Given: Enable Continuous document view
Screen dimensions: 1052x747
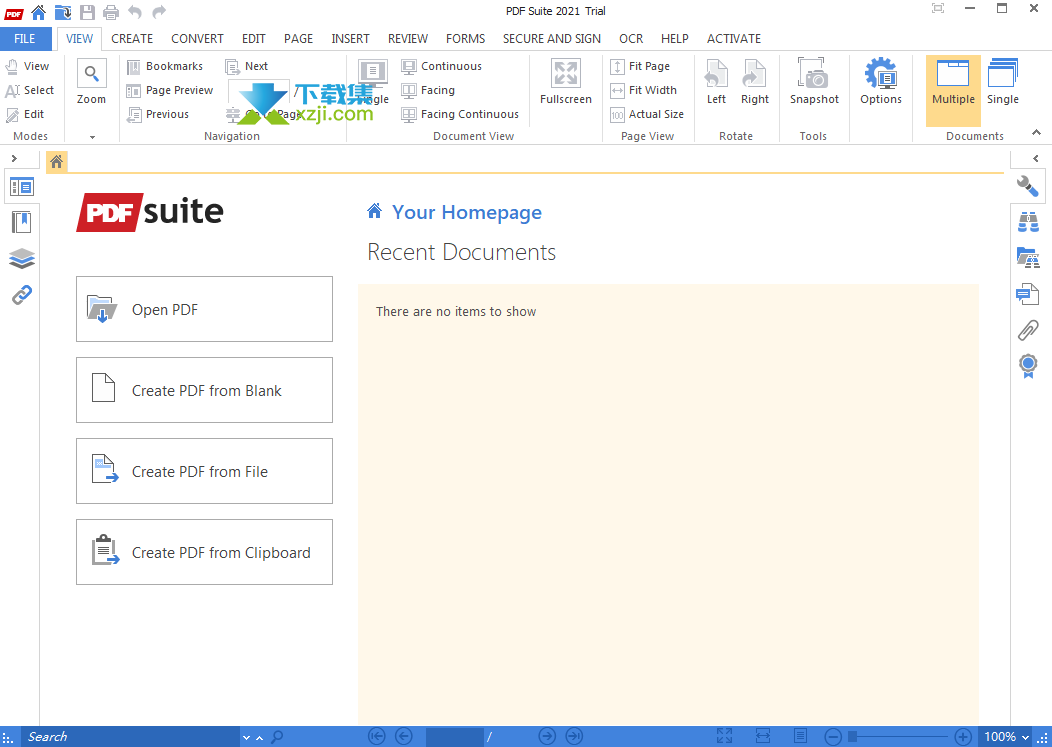Looking at the screenshot, I should click(441, 66).
